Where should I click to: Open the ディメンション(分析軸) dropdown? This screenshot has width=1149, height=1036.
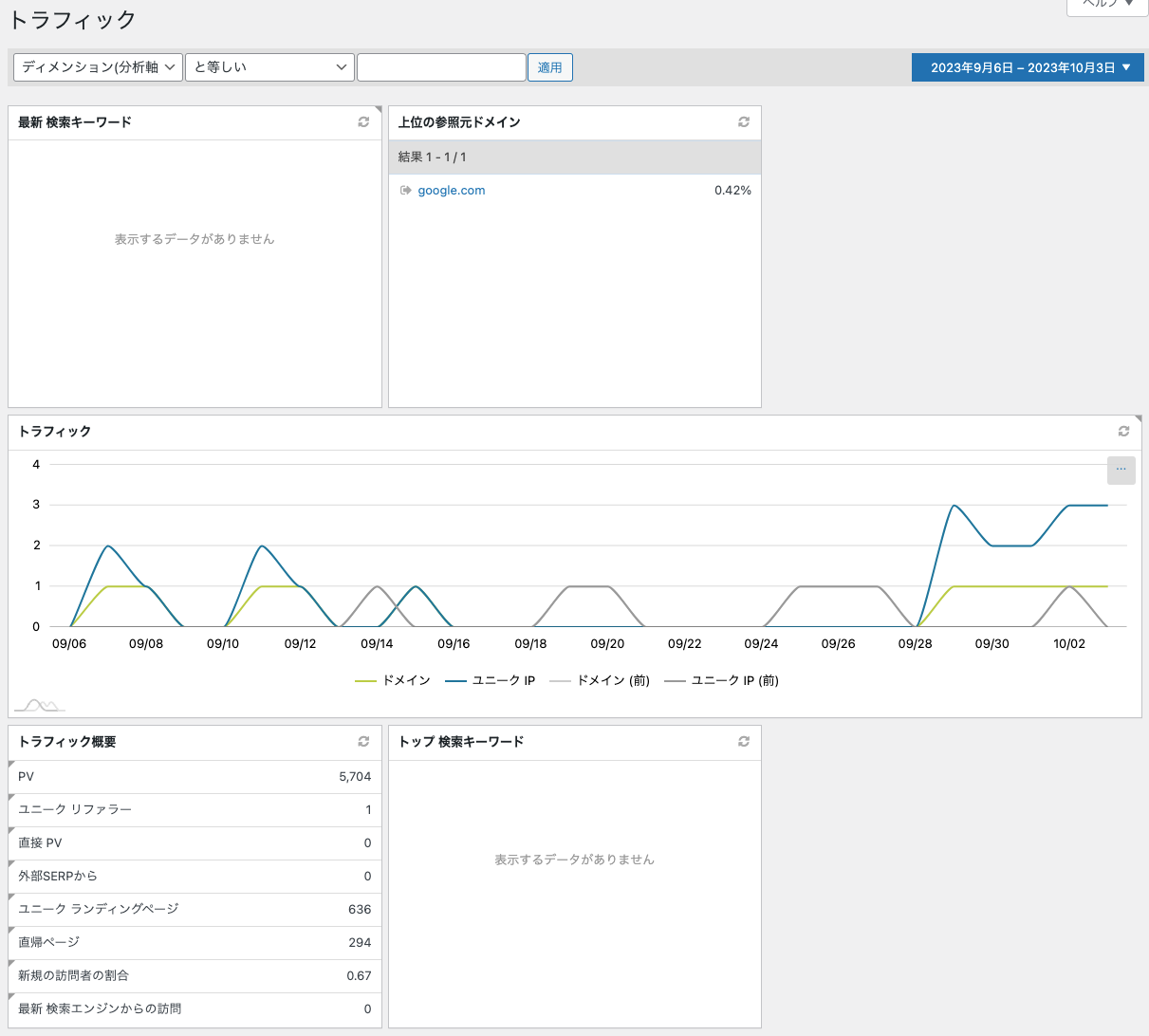point(98,67)
